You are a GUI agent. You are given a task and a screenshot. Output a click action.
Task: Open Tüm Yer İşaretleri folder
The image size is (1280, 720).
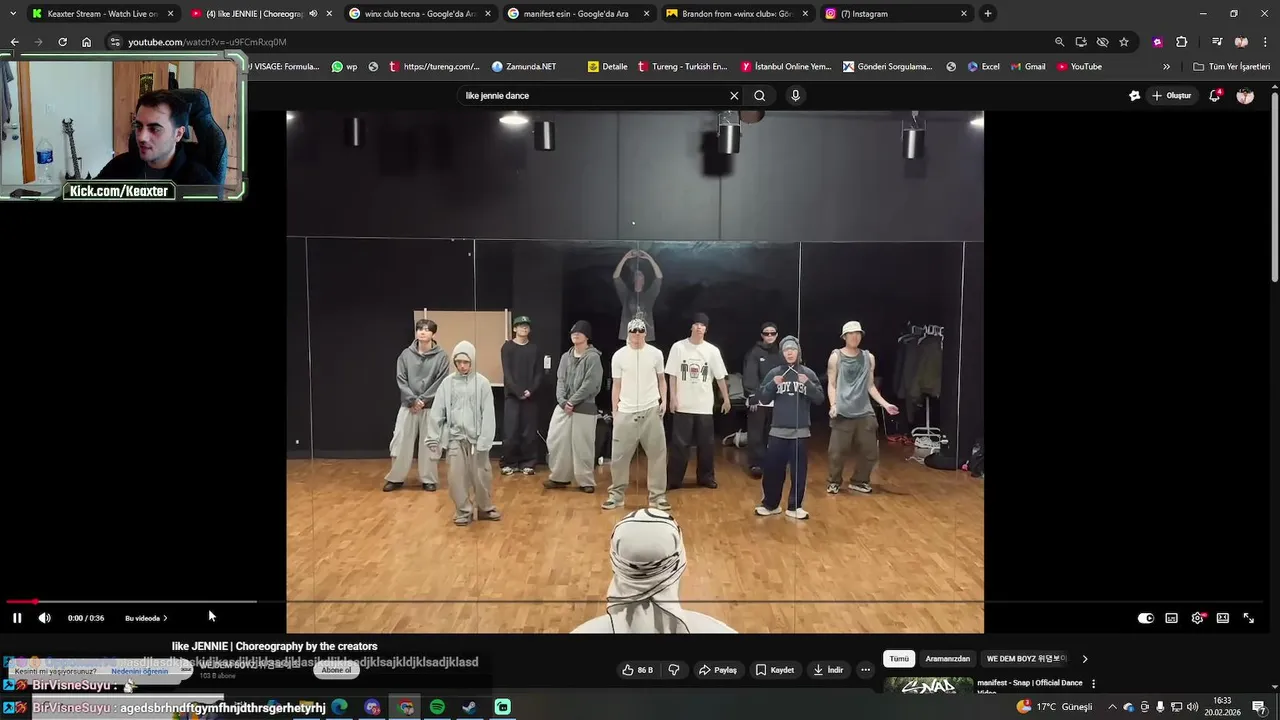[x=1232, y=67]
